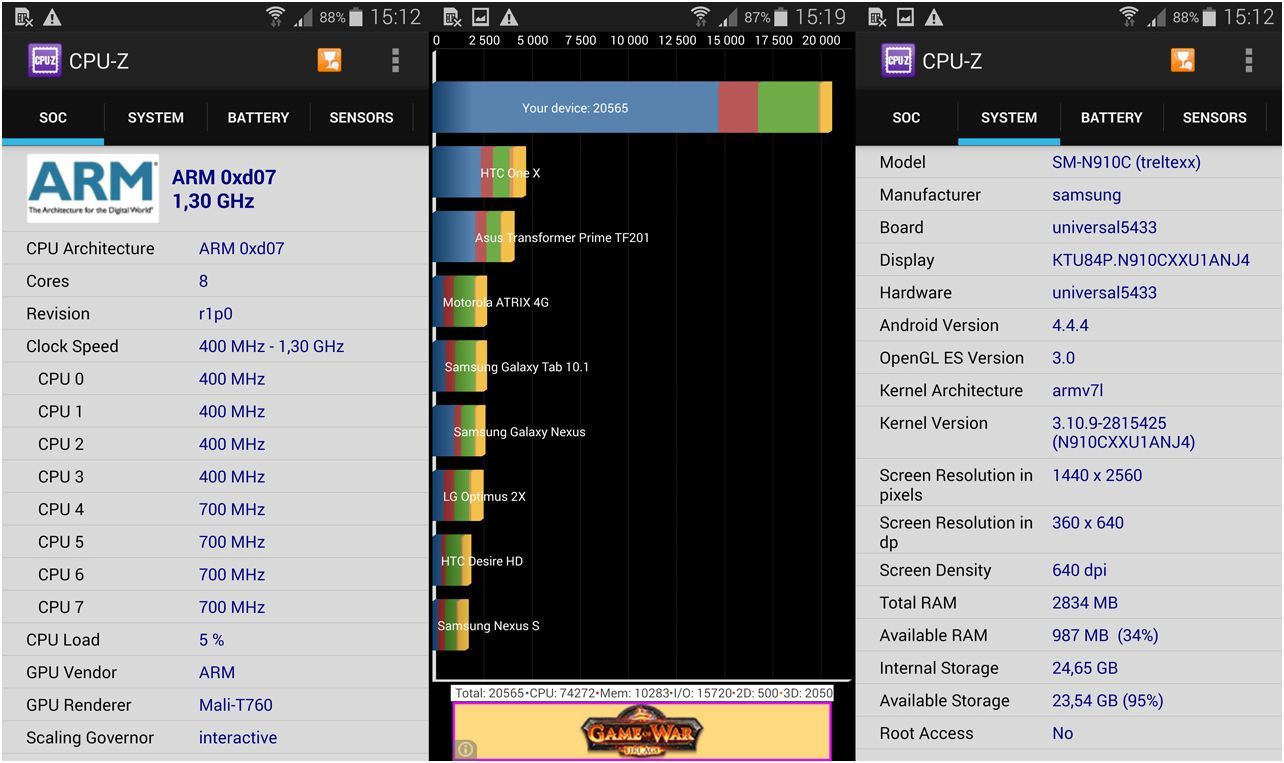1284x763 pixels.
Task: Select the HTC One X benchmark bar
Action: tap(480, 173)
